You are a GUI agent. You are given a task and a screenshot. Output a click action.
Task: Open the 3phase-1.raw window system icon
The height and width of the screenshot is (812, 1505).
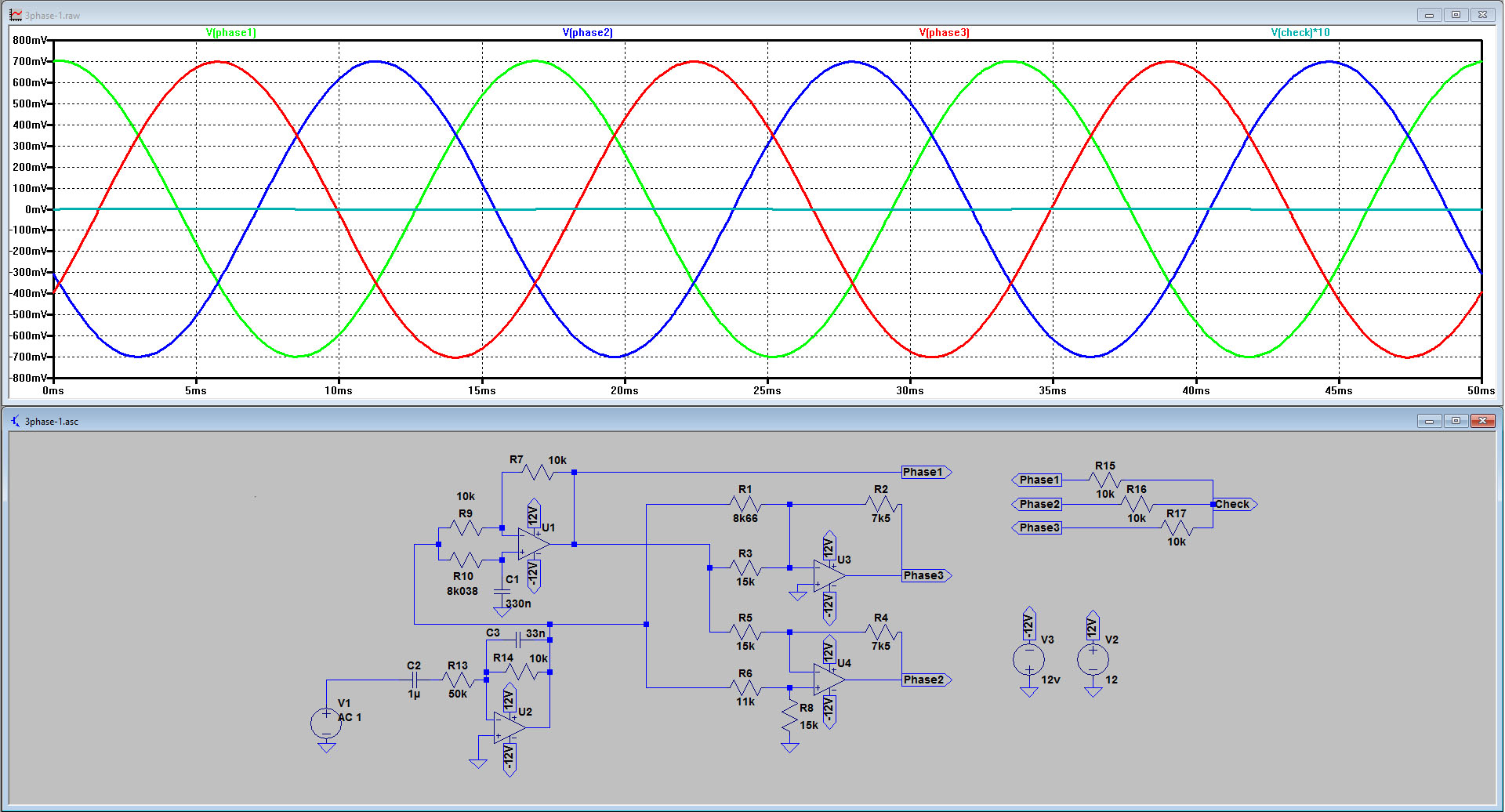click(16, 15)
